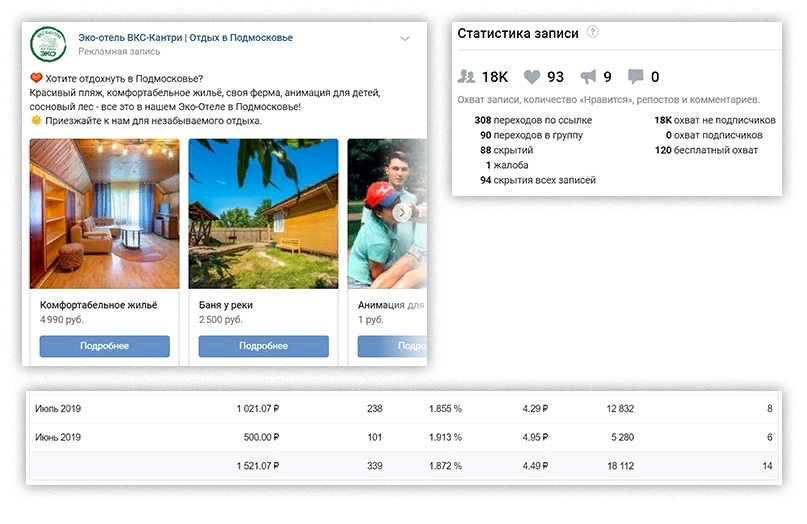Click the ВКС-Кантри eco-hotel logo avatar

48,44
